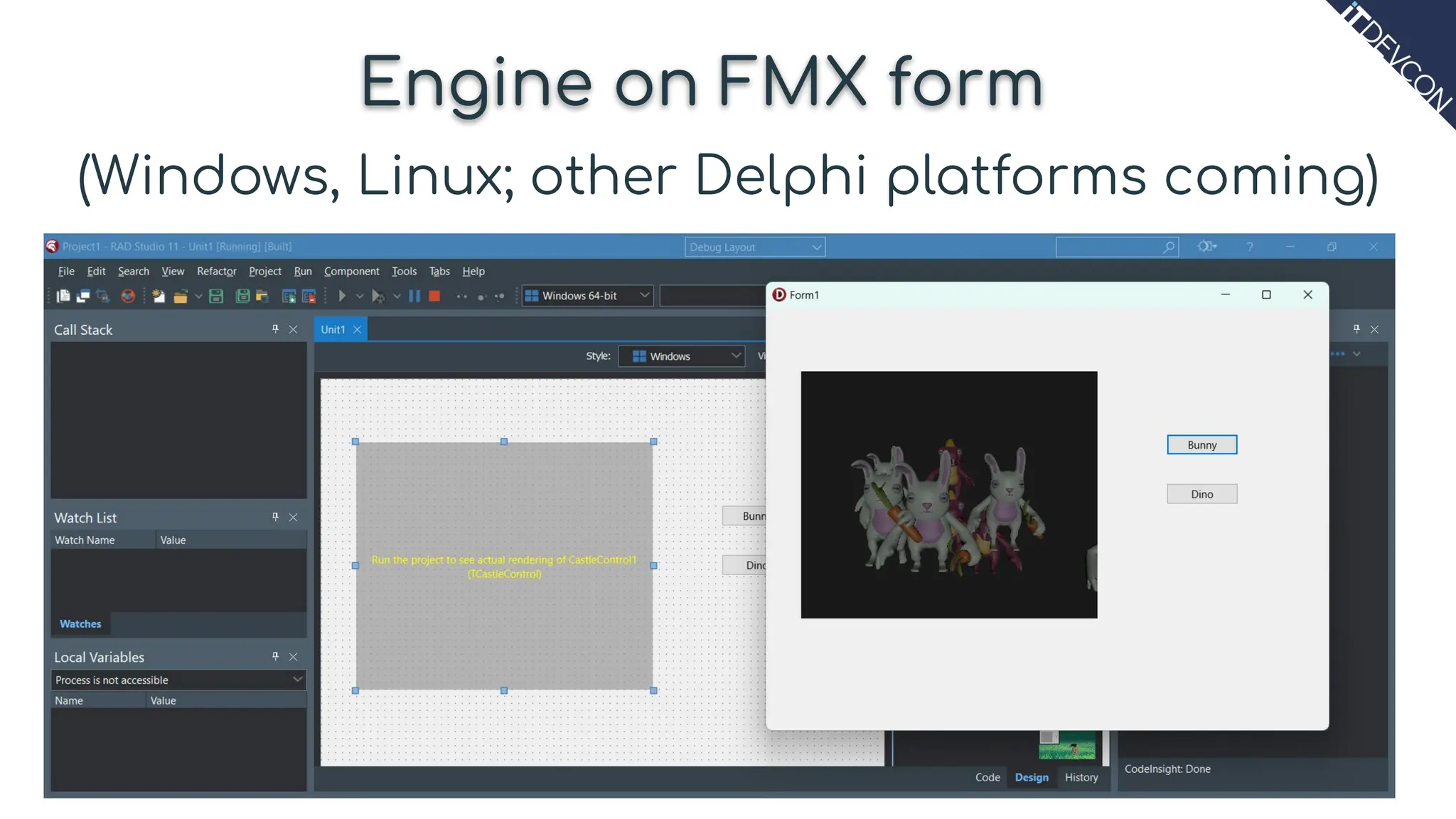Switch to the Design view tab

coord(1032,777)
